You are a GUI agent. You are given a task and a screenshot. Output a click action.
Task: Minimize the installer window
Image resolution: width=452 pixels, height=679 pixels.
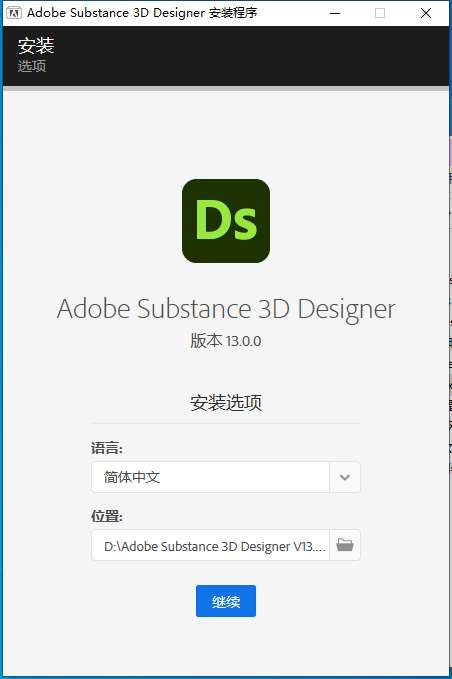click(335, 13)
